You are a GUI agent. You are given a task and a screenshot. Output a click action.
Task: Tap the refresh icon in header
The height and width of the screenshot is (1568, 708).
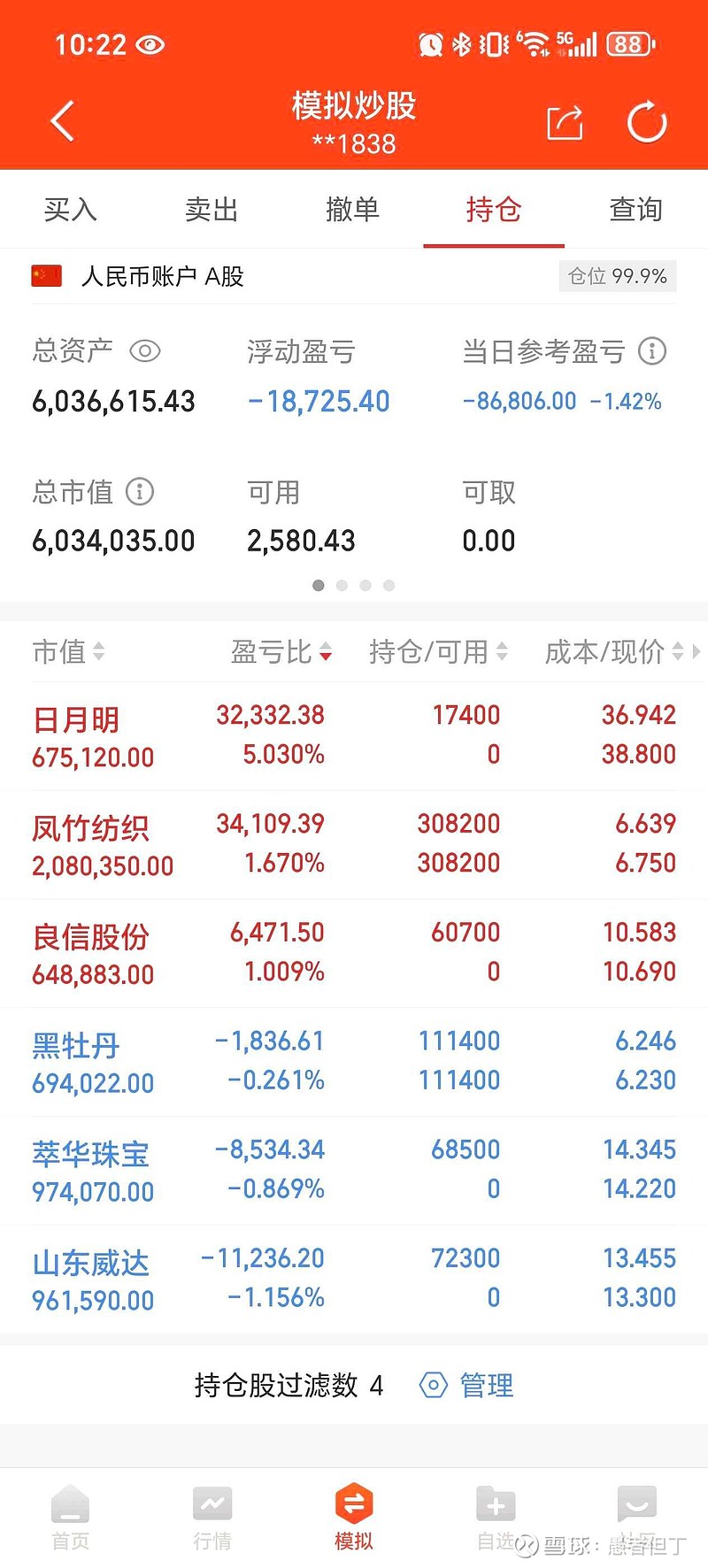coord(647,122)
